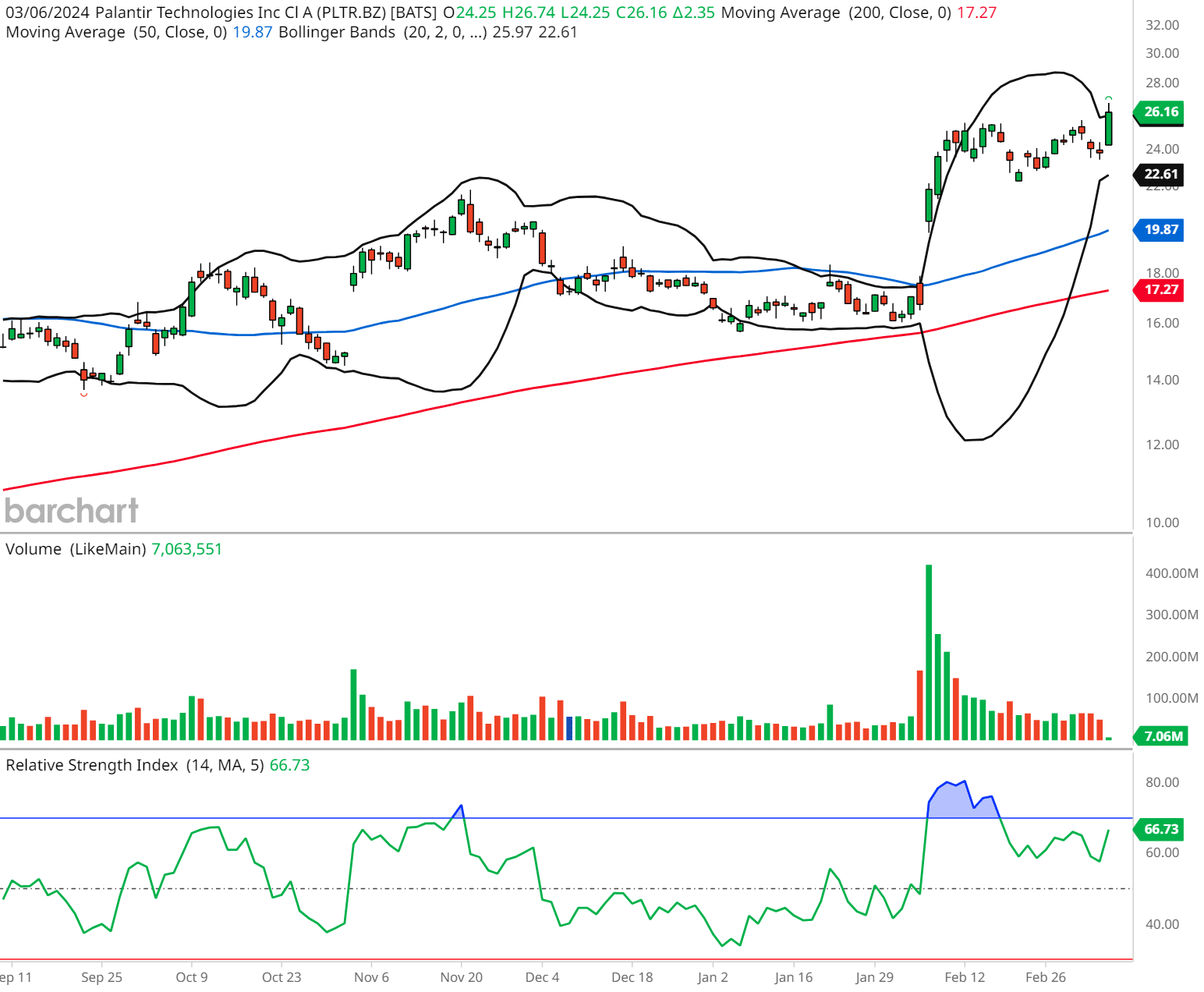Click the last green candlestick on the price chart
1204x992 pixels.
[x=1109, y=128]
